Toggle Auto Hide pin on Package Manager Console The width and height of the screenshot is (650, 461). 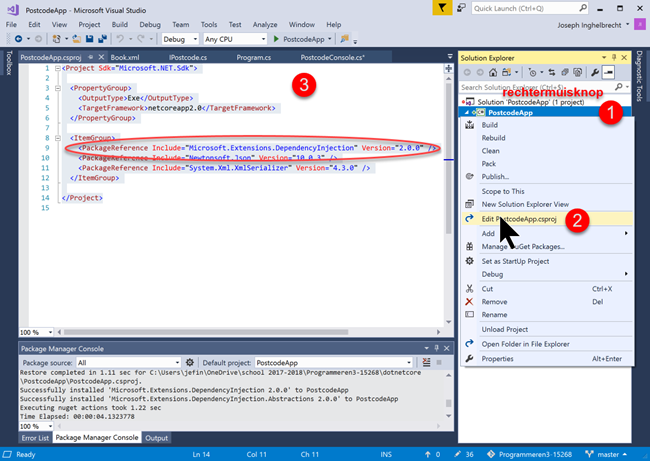436,348
